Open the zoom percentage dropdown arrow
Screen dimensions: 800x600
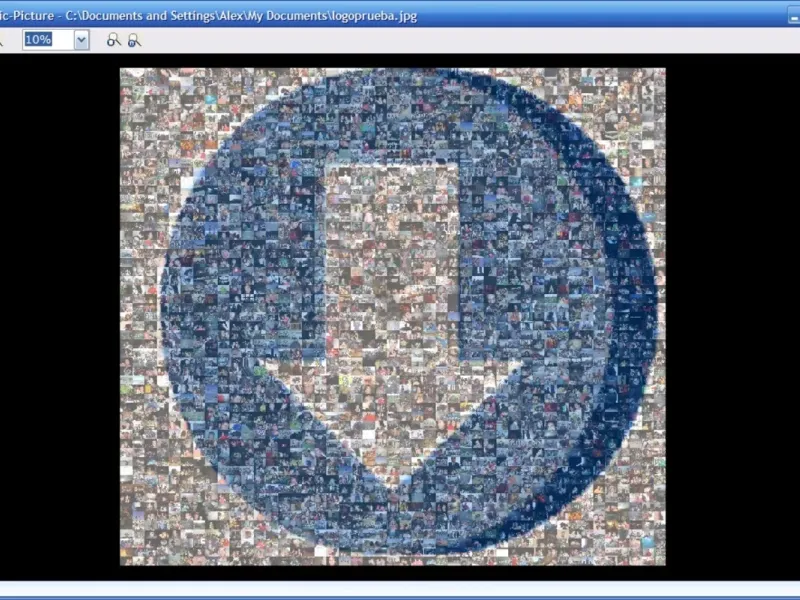pyautogui.click(x=81, y=40)
